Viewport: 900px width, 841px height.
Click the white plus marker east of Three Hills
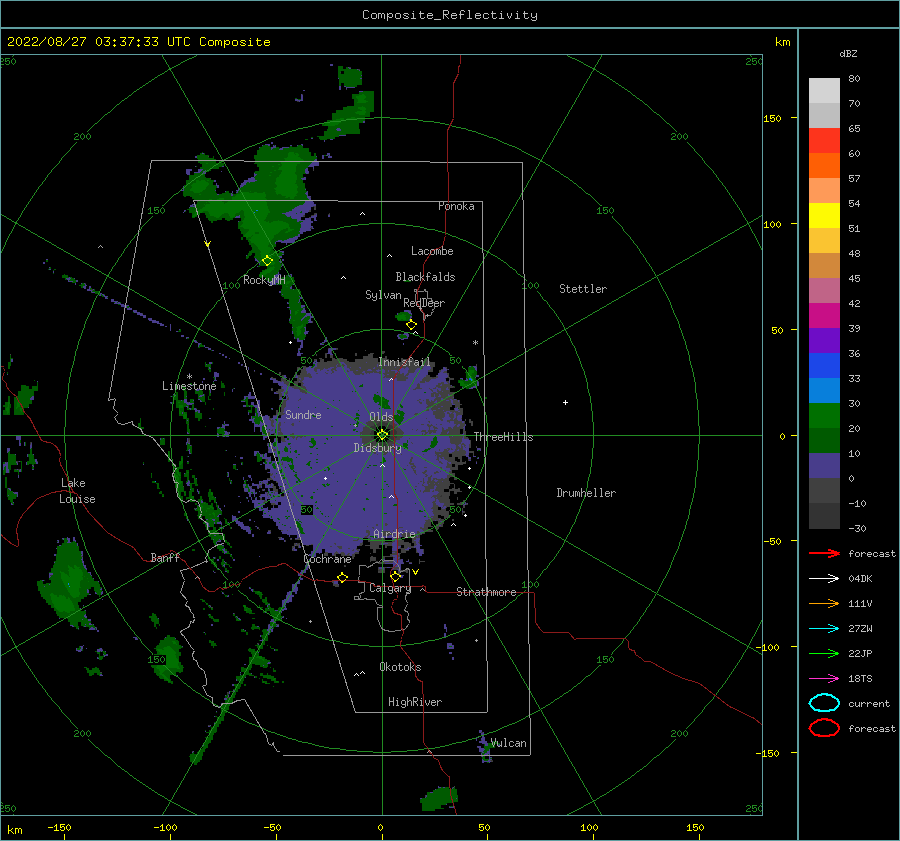tap(565, 402)
